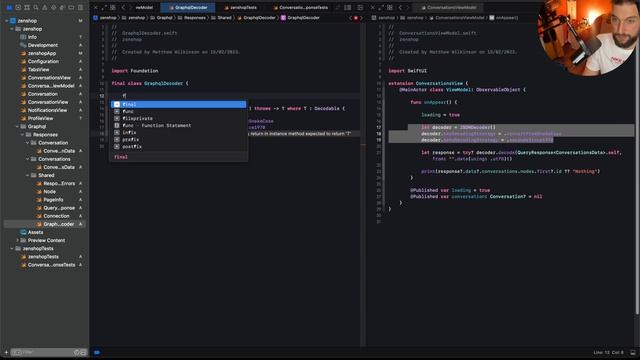This screenshot has width=640, height=360.
Task: Collapse the Shared folder
Action: 28,176
